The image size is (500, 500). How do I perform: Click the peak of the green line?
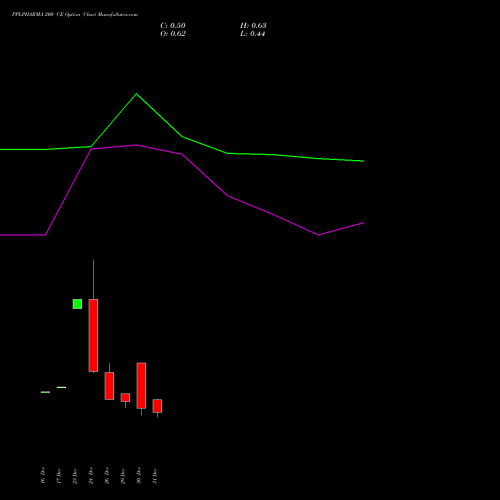tap(136, 94)
